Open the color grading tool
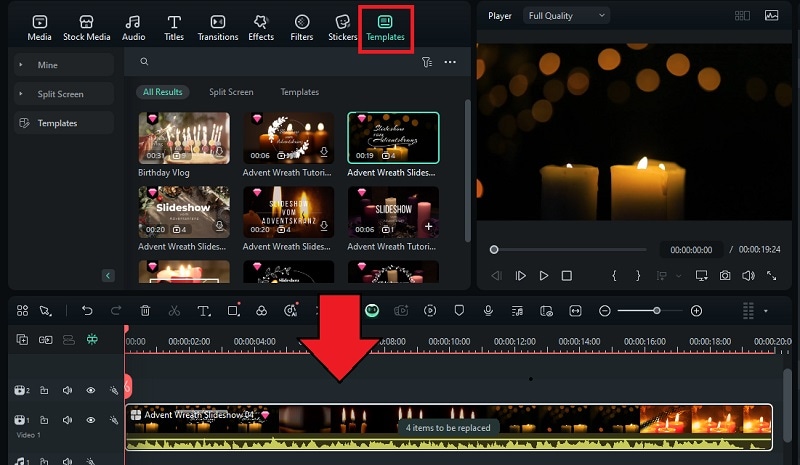This screenshot has height=465, width=800. pos(261,311)
